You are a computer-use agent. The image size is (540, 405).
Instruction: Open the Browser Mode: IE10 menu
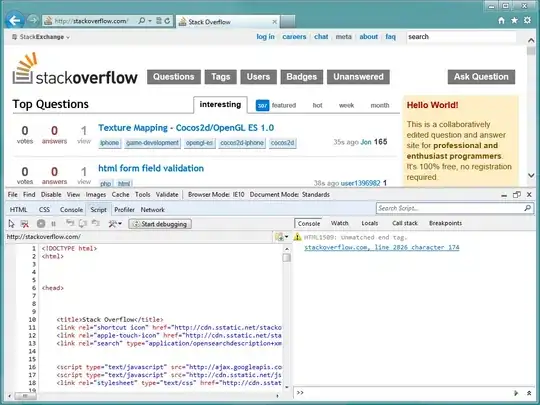[x=216, y=195]
